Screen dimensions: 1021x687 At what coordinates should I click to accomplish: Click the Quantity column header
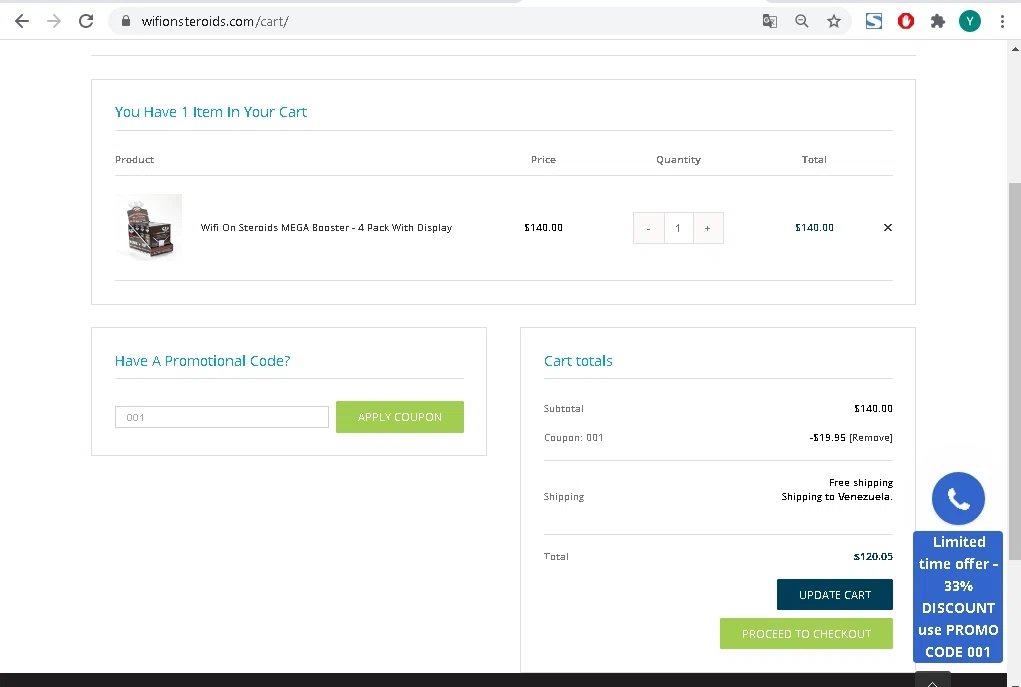(x=678, y=160)
